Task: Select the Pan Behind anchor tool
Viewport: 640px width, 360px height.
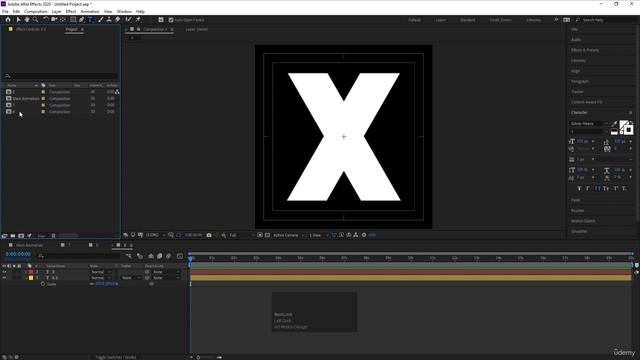Action: 63,20
